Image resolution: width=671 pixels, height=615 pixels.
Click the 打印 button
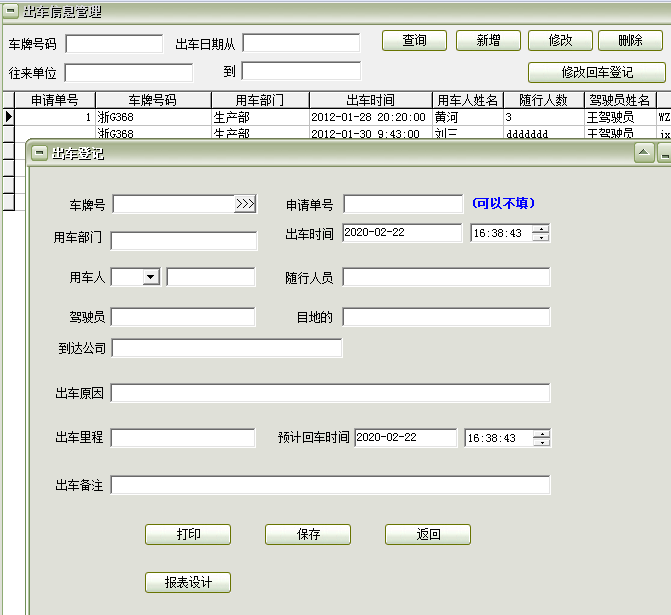click(x=188, y=535)
